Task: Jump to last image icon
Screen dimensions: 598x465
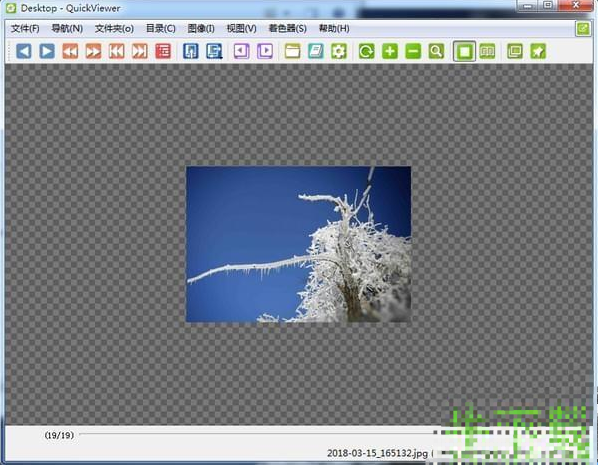Action: 140,51
